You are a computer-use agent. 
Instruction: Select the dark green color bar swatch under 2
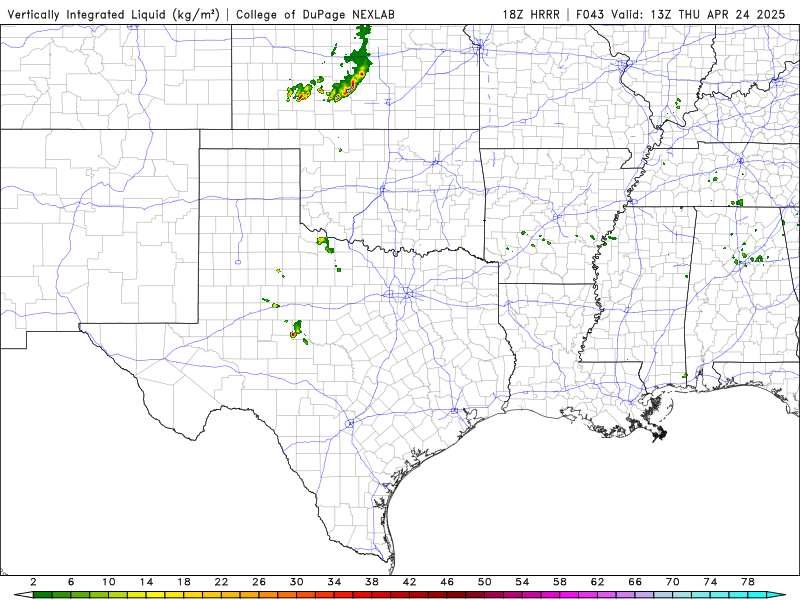(43, 595)
